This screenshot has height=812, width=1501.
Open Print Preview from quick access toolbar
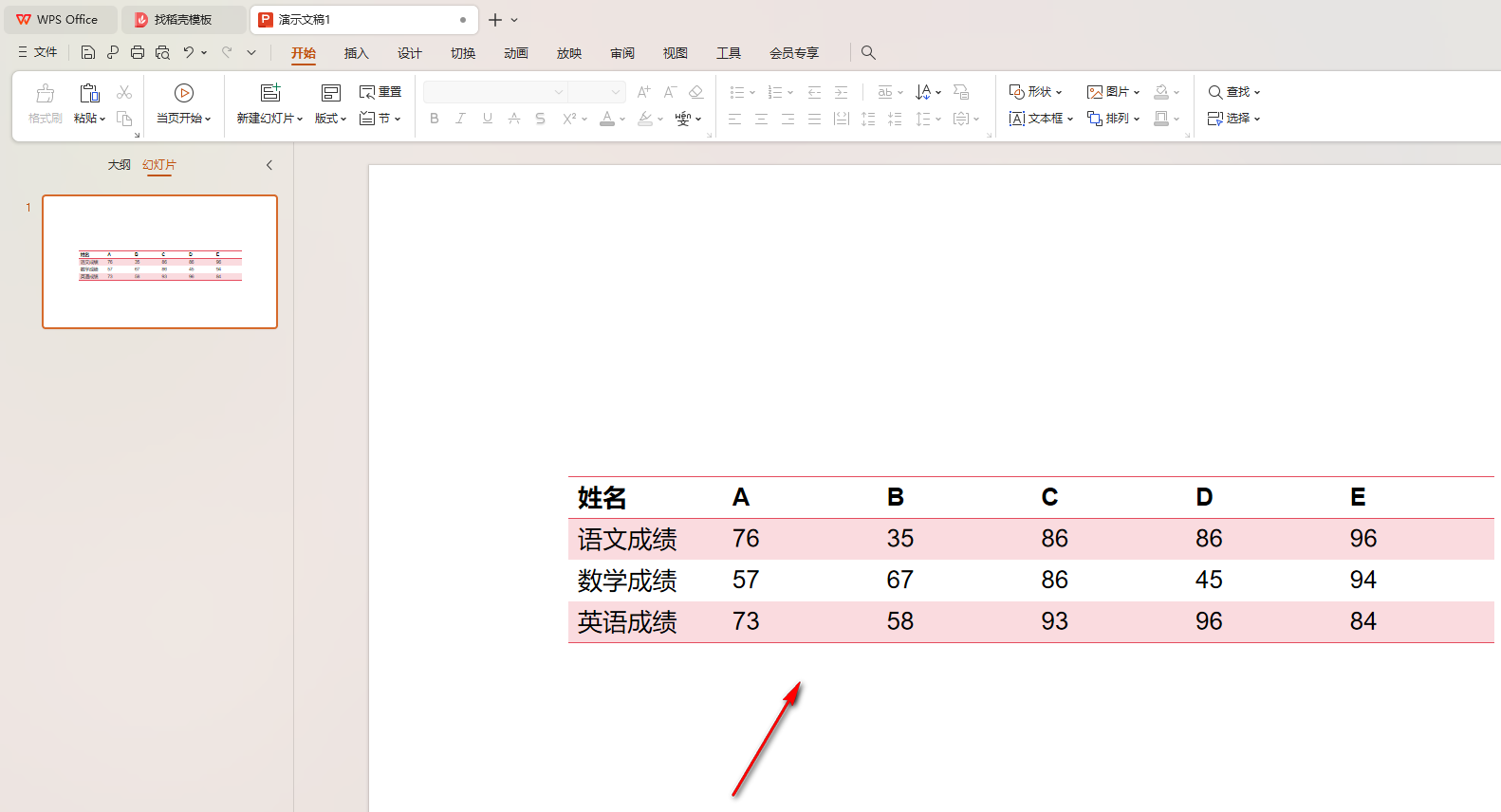pyautogui.click(x=162, y=53)
